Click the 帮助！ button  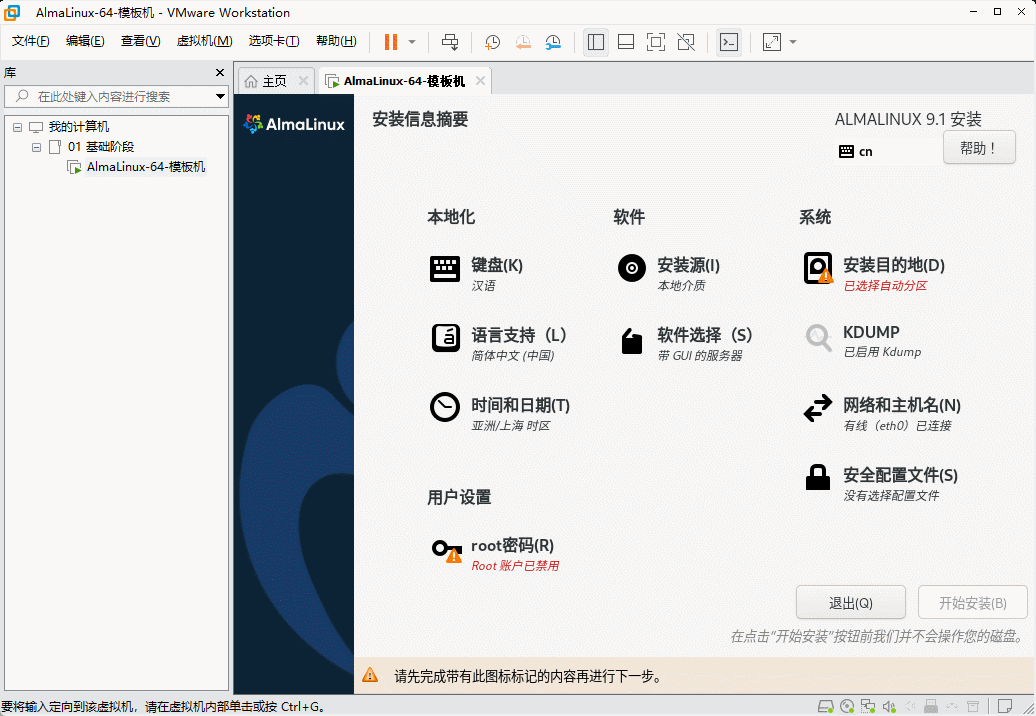pyautogui.click(x=978, y=148)
